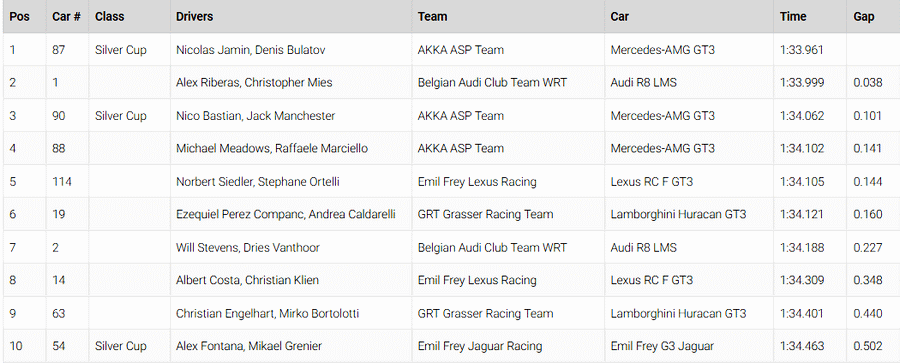The image size is (900, 363).
Task: Click the Car # column header
Action: click(x=67, y=17)
